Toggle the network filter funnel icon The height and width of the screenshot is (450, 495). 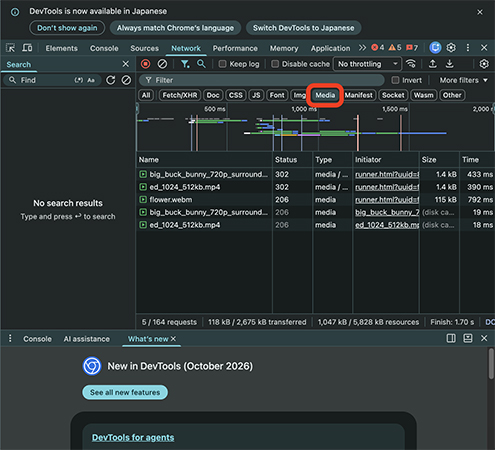click(185, 64)
